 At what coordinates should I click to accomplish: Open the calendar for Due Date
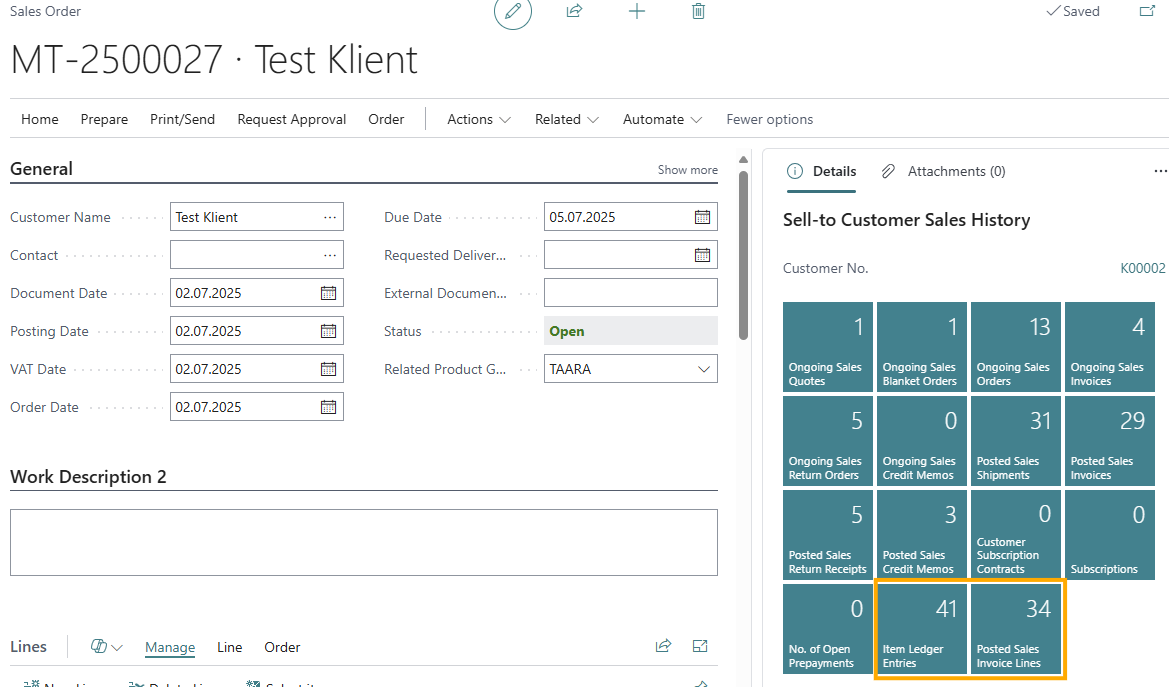point(702,217)
